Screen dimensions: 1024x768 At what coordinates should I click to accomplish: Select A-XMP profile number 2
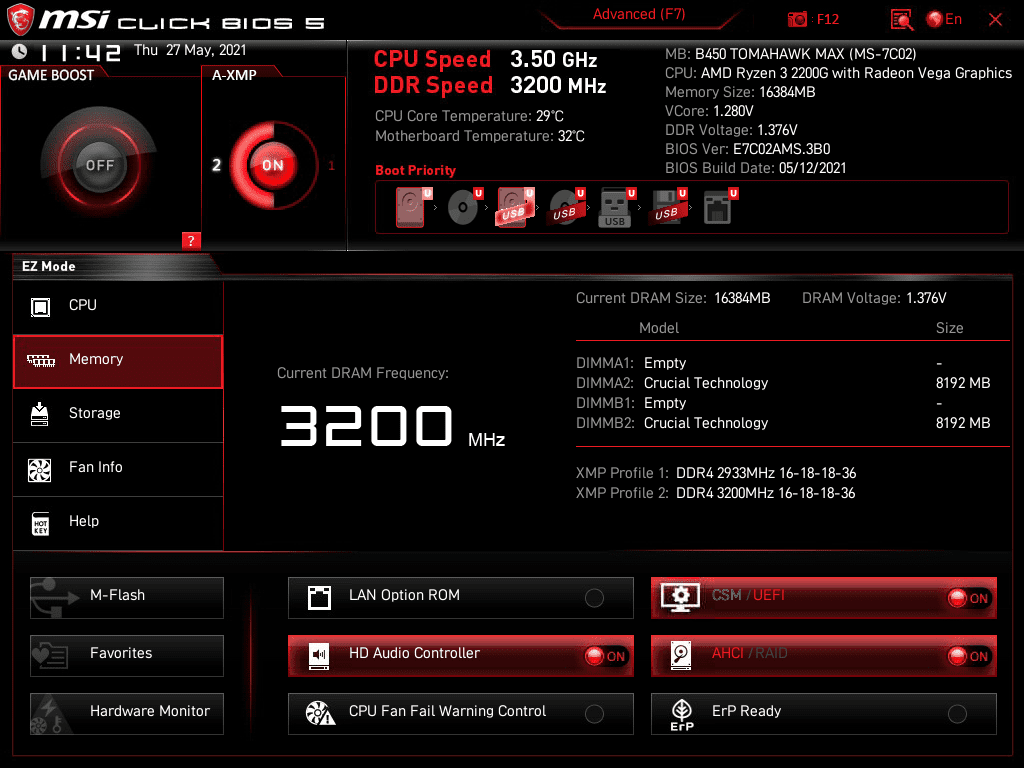216,165
